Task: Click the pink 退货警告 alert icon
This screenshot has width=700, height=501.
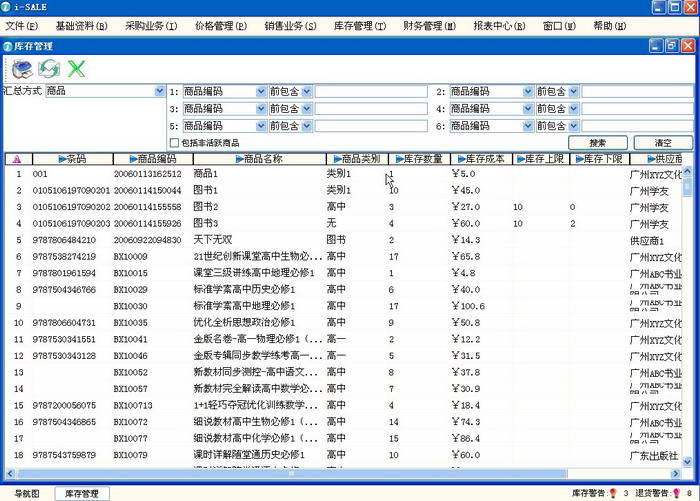Action: pos(677,493)
